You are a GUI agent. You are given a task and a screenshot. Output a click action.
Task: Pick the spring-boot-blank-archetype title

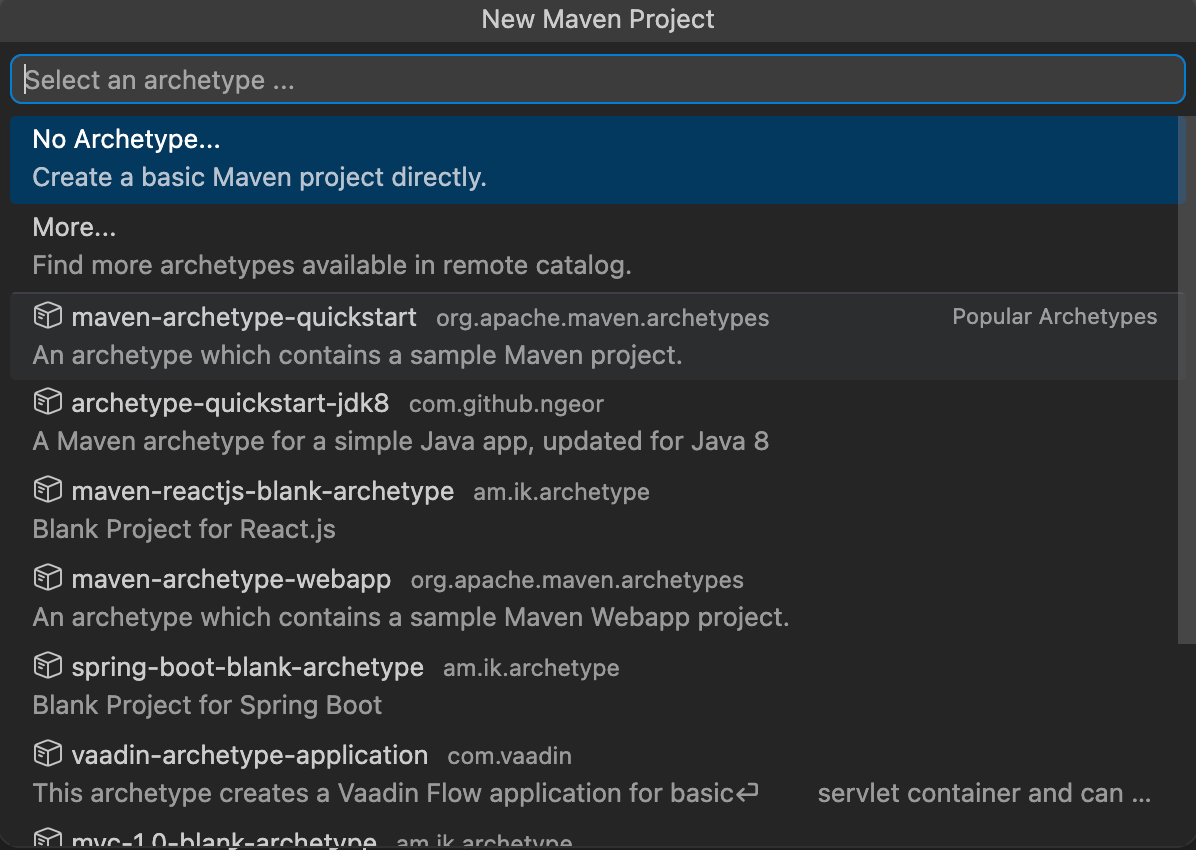click(x=248, y=667)
